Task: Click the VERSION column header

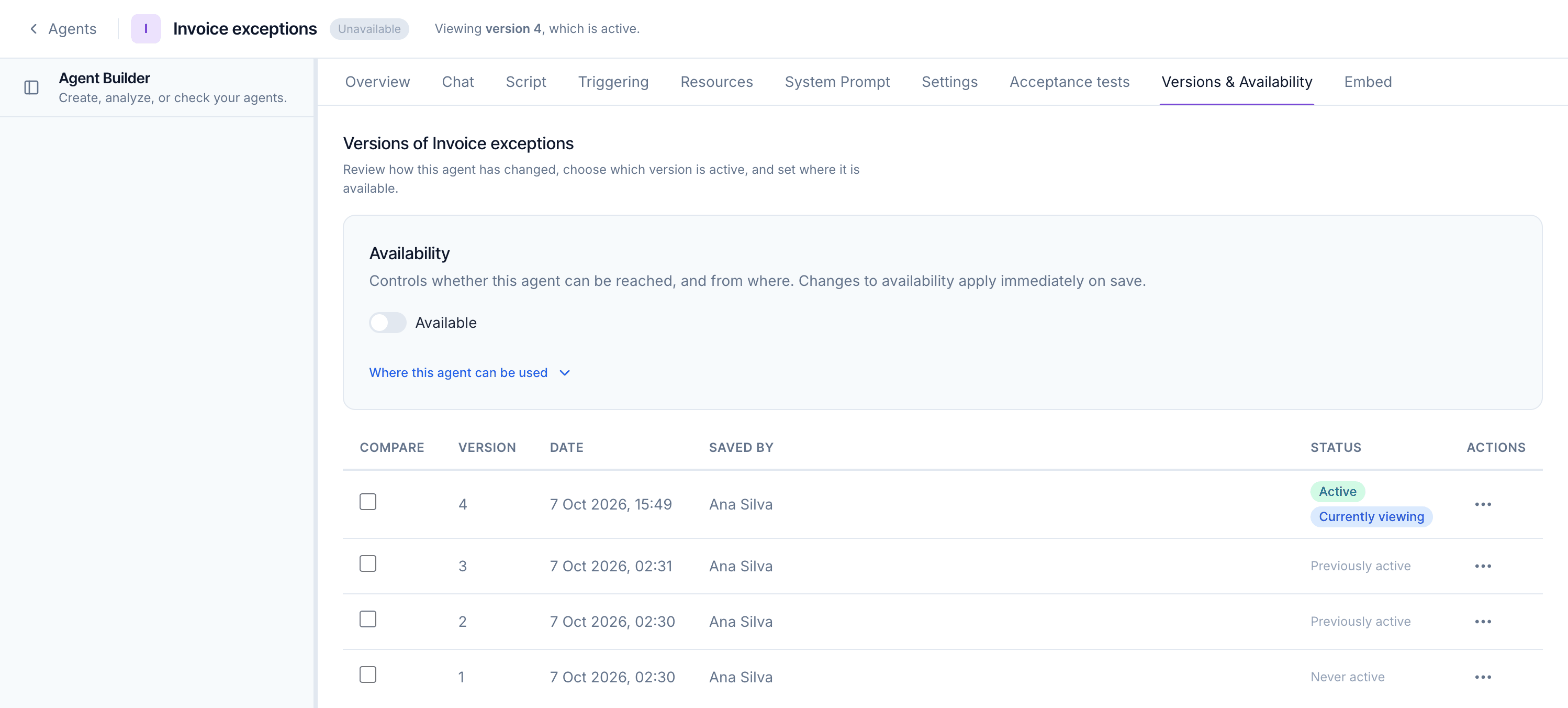Action: pyautogui.click(x=487, y=448)
